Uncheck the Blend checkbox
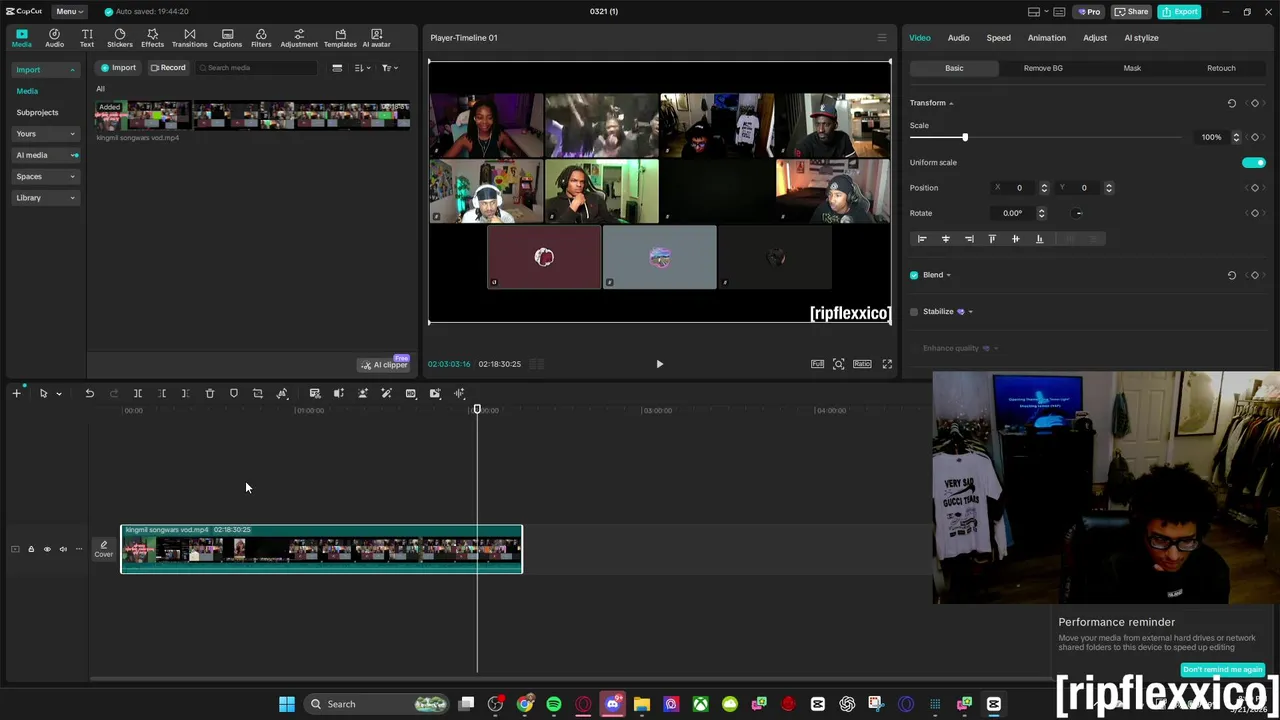Image resolution: width=1280 pixels, height=720 pixels. click(x=914, y=275)
